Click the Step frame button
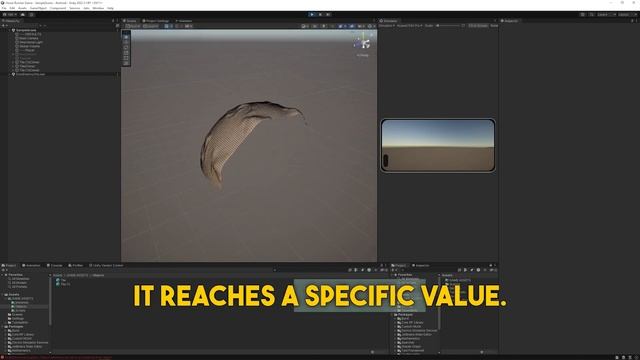 coord(328,15)
